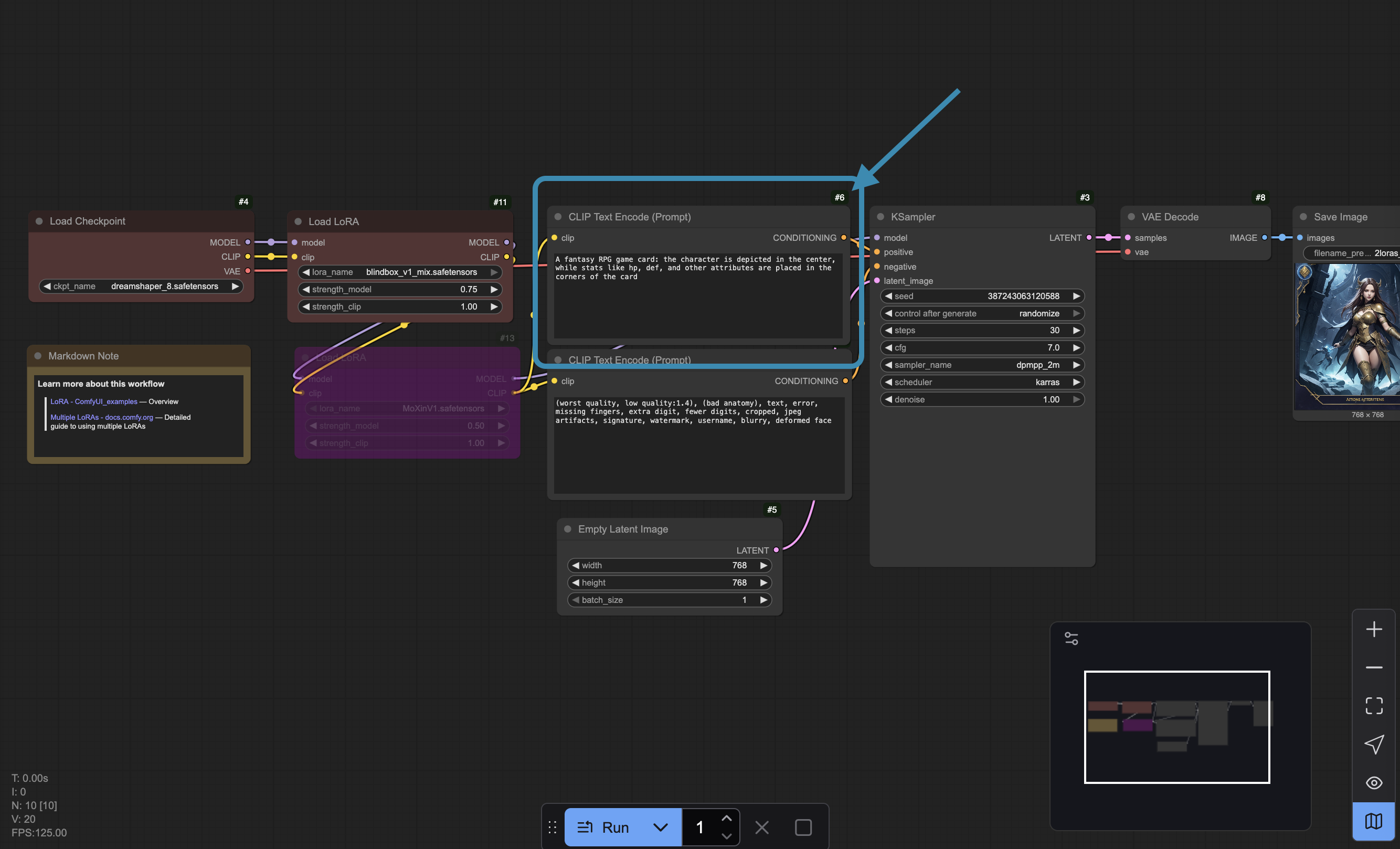Increase the batch count with up arrow
The height and width of the screenshot is (849, 1400).
[726, 819]
